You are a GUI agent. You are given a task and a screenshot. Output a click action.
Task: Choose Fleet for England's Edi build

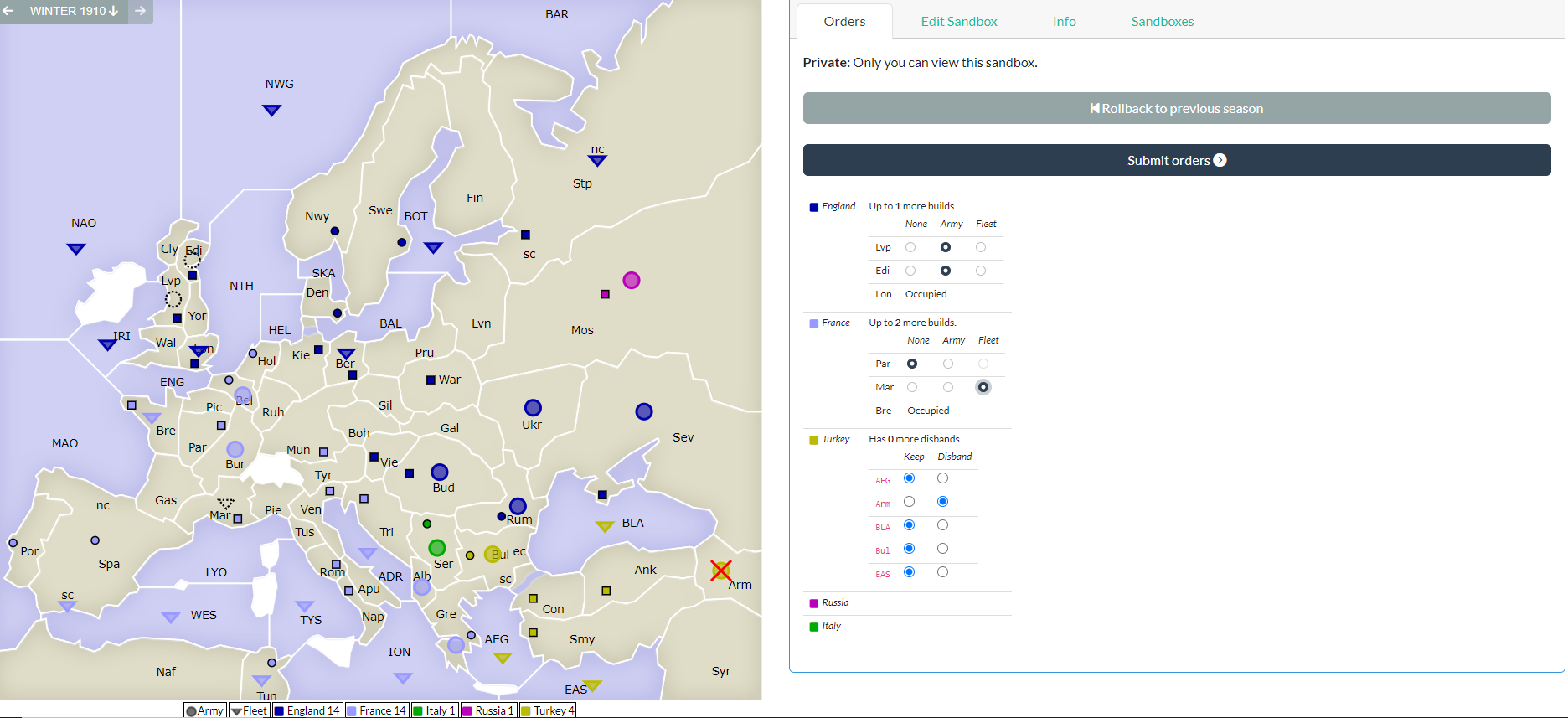981,271
